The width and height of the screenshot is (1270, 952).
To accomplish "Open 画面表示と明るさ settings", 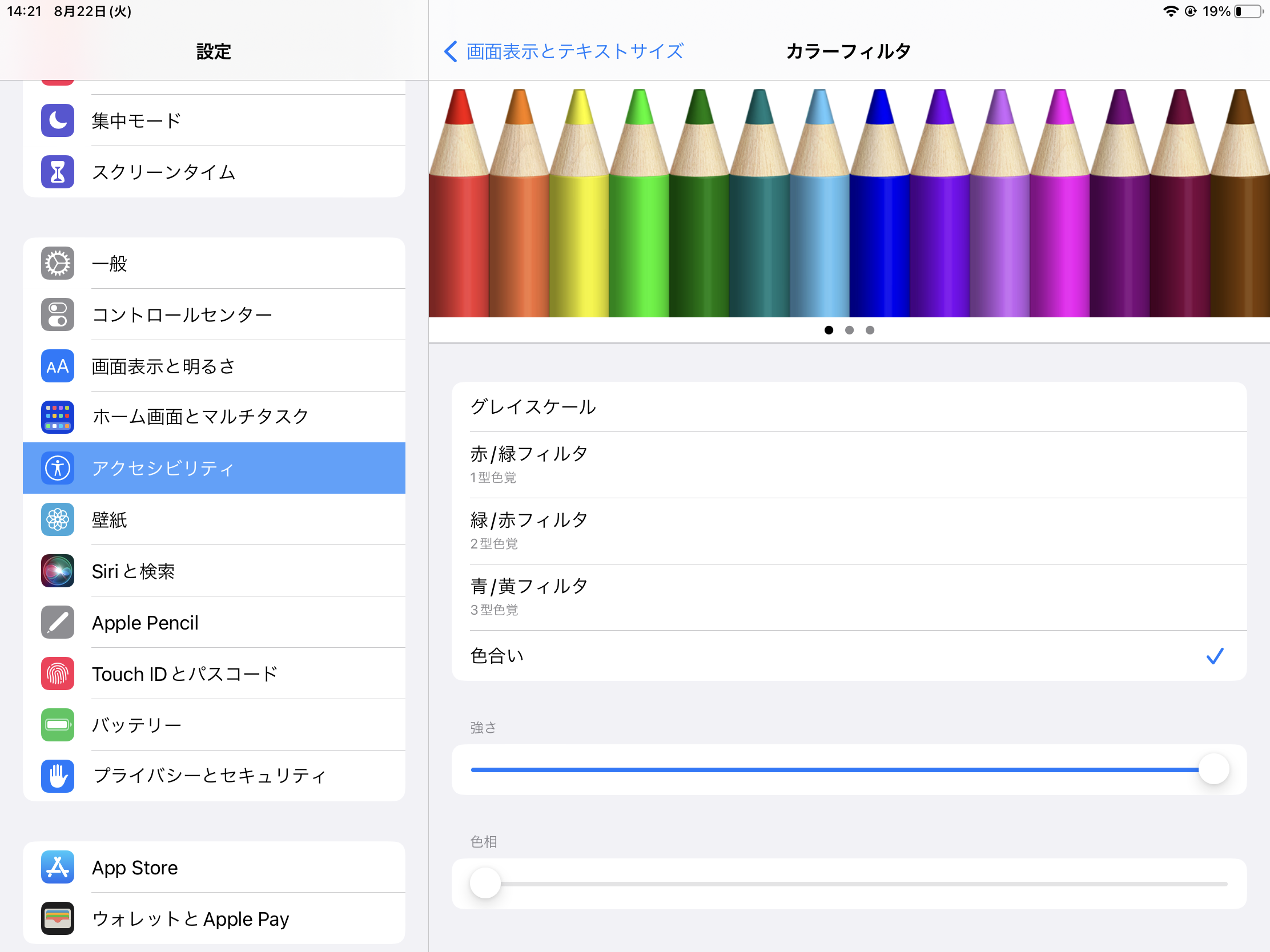I will tap(214, 366).
